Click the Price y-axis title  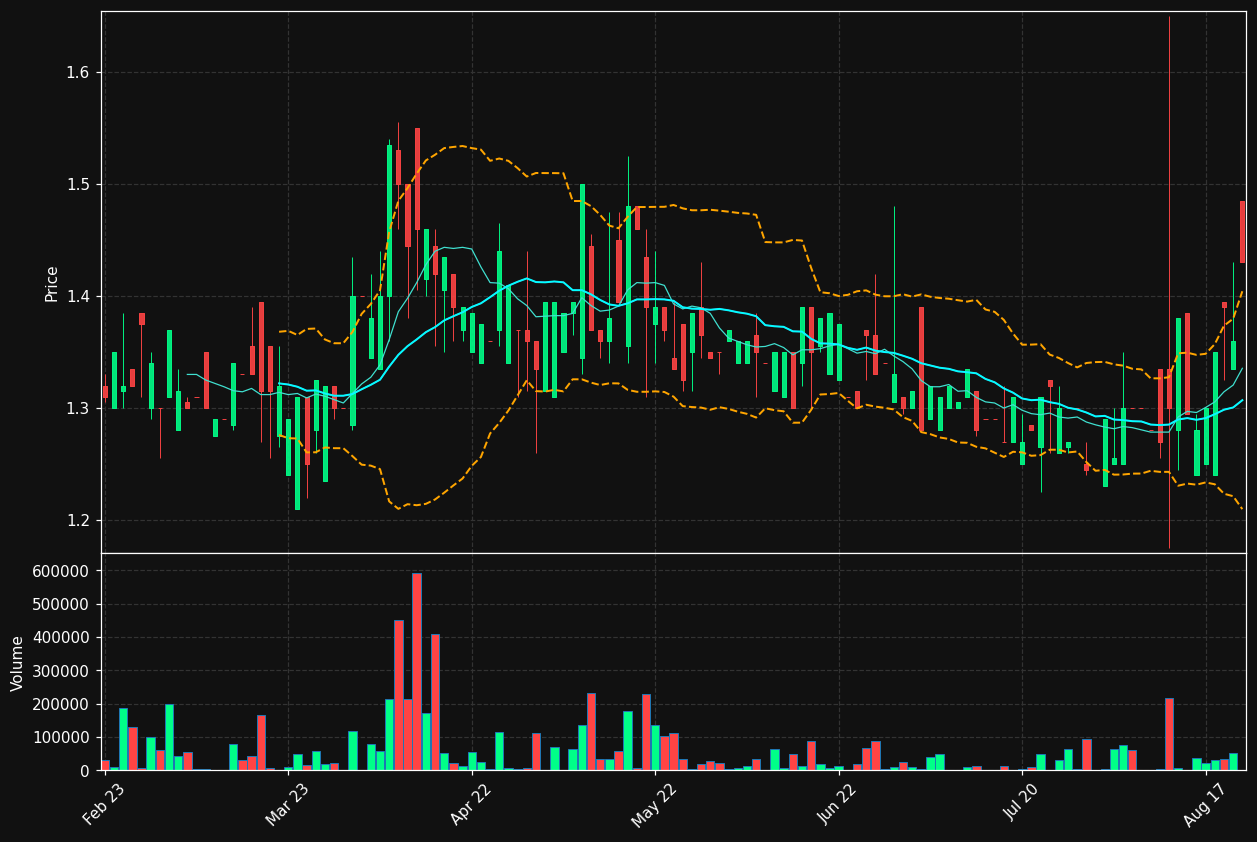[x=52, y=283]
